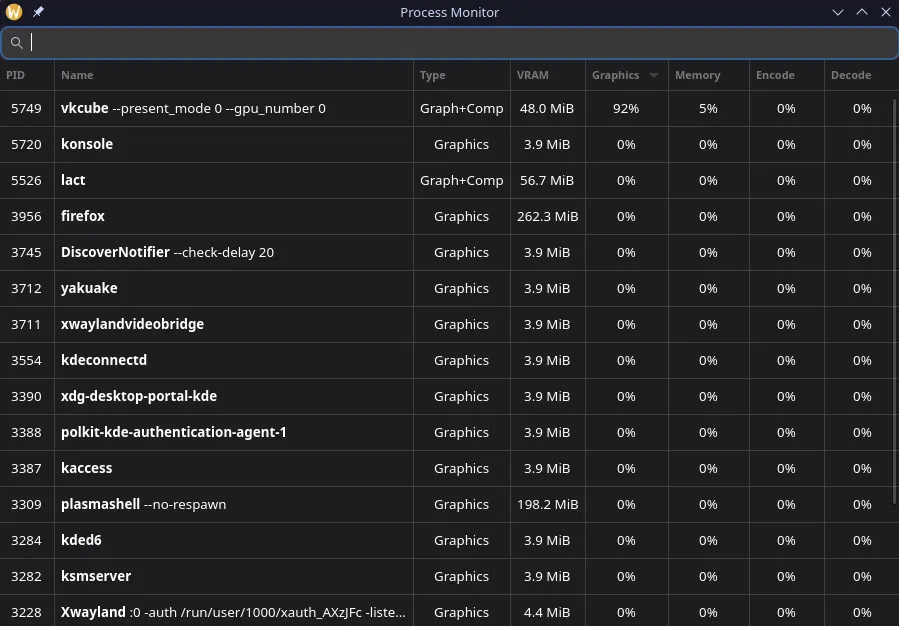
Task: Sort by the Memory column header
Action: click(x=697, y=75)
